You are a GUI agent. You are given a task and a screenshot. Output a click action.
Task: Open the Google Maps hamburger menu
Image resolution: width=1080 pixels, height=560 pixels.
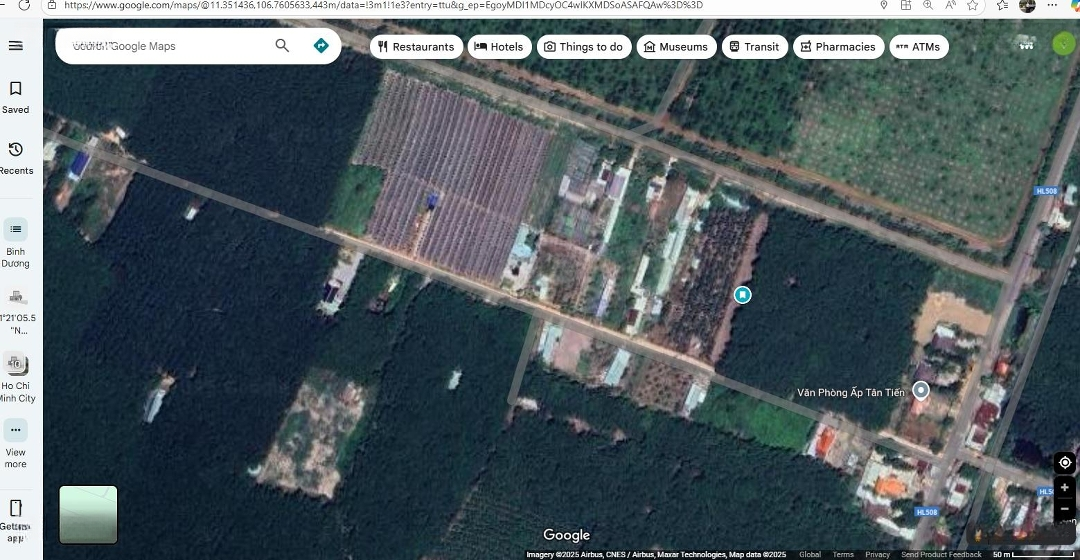point(15,46)
